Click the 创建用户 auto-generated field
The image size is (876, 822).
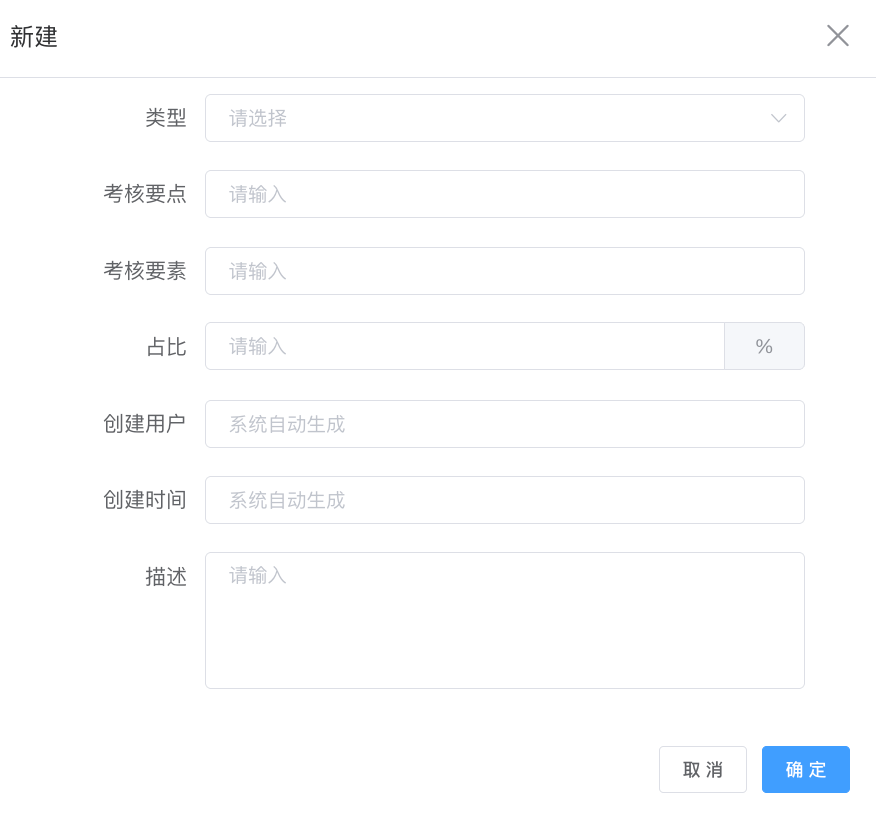click(x=504, y=424)
